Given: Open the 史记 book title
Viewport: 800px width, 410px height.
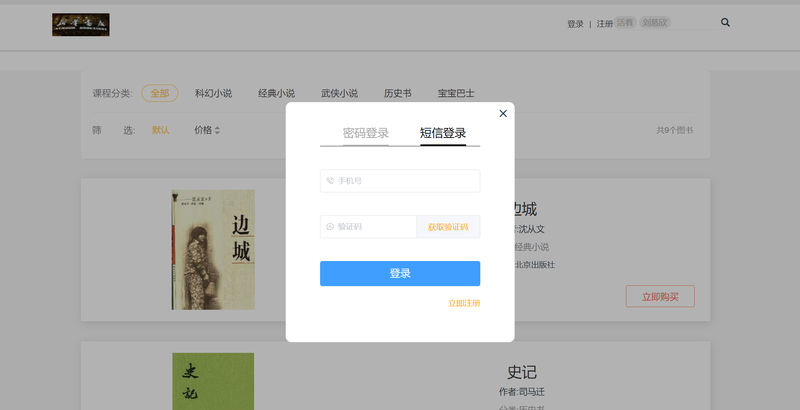Looking at the screenshot, I should tap(521, 372).
